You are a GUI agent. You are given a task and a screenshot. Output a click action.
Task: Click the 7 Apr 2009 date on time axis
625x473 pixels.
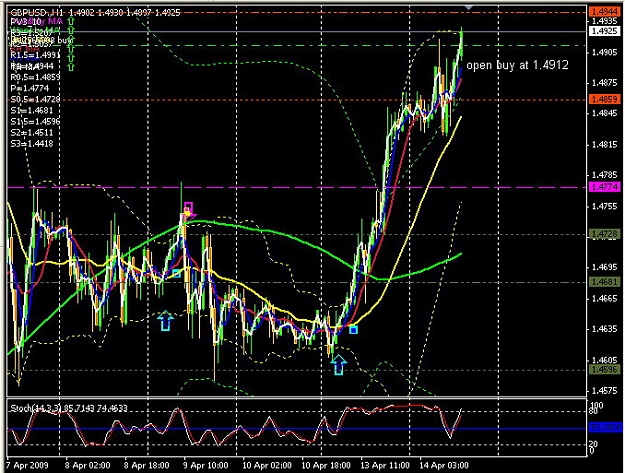27,465
